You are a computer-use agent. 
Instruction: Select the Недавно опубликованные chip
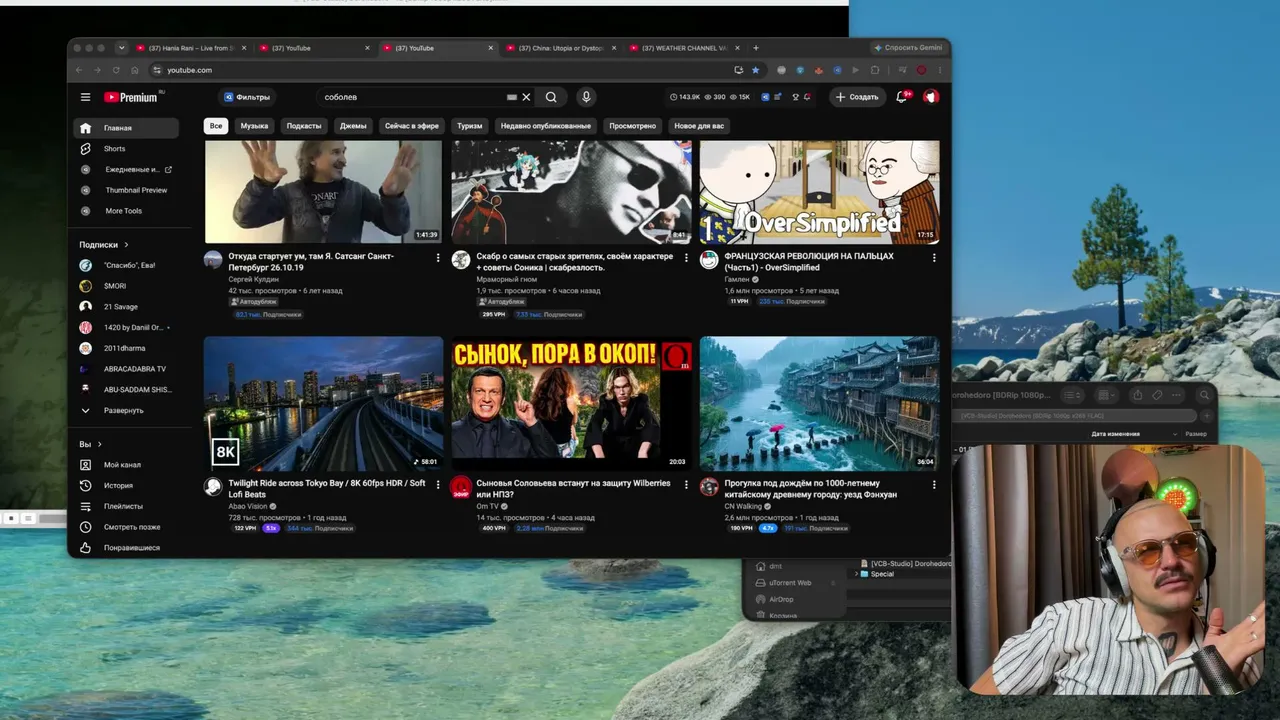pyautogui.click(x=546, y=126)
